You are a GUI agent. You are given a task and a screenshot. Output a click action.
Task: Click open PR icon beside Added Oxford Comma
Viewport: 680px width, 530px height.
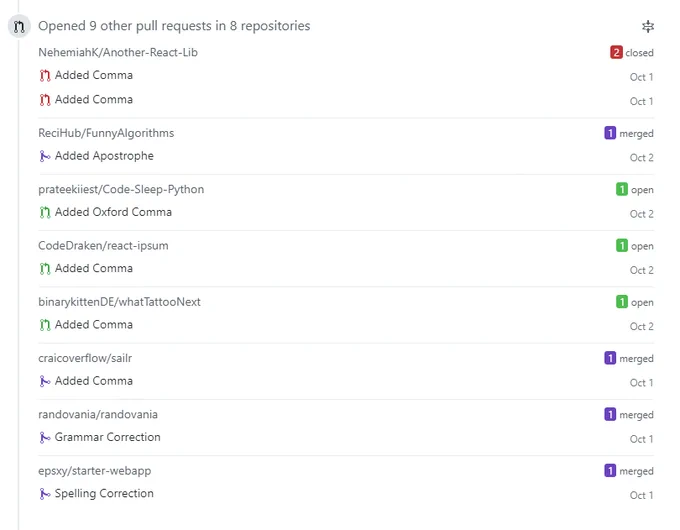pos(45,213)
